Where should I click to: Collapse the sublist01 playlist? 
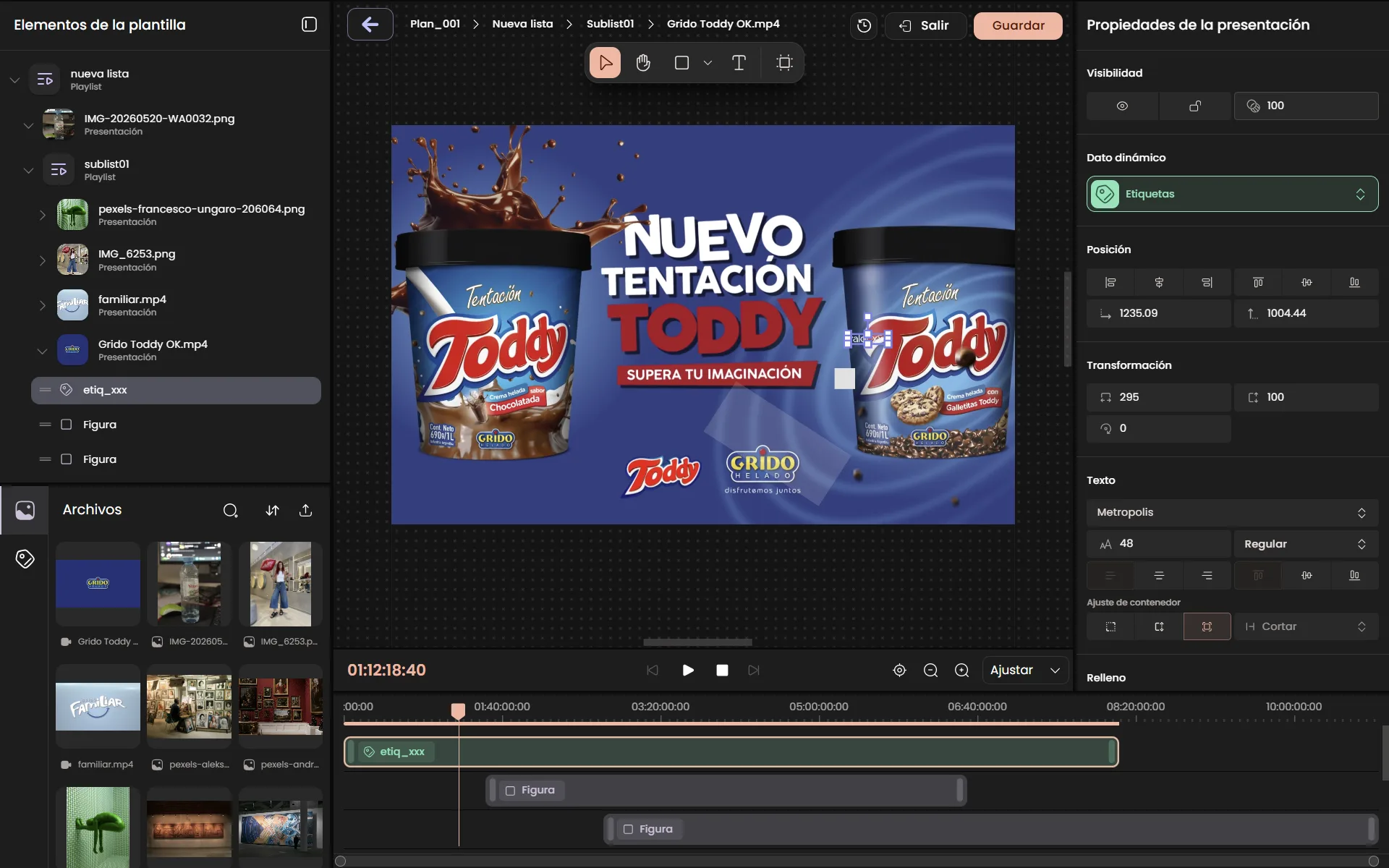tap(28, 171)
